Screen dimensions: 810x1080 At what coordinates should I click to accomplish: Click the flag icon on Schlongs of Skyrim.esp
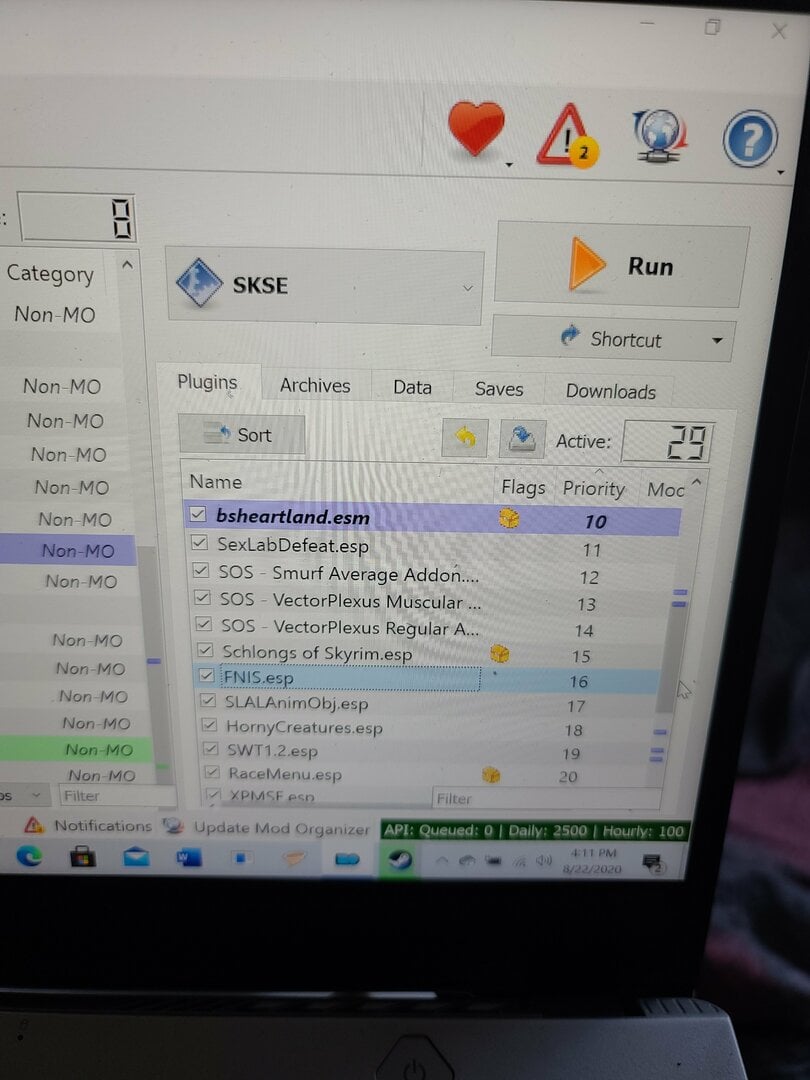(x=500, y=653)
